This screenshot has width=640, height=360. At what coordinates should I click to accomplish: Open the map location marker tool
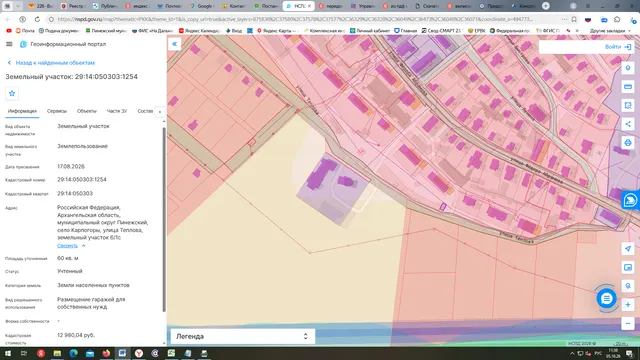point(628,68)
